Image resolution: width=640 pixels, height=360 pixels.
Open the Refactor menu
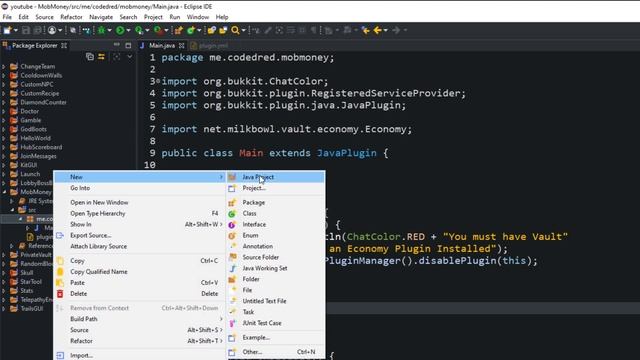click(x=71, y=17)
